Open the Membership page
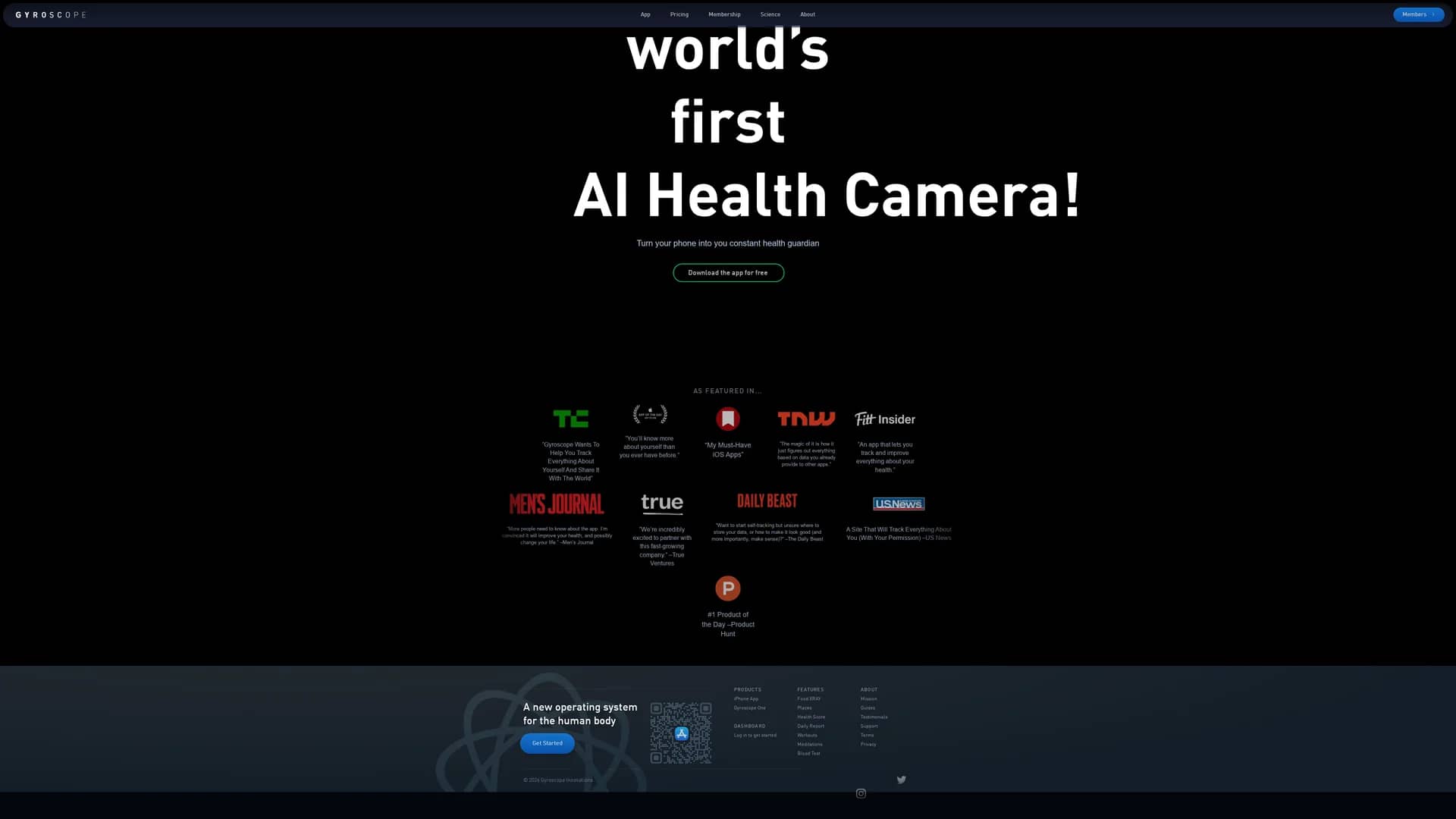 (x=724, y=14)
